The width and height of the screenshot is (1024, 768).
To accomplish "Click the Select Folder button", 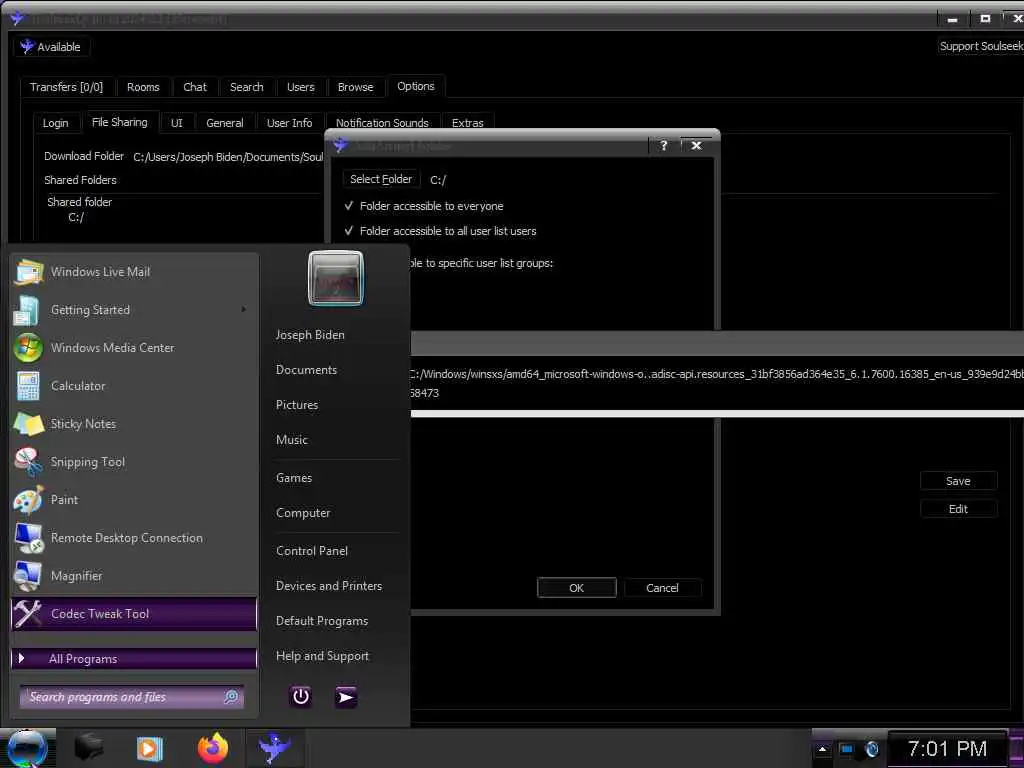I will pyautogui.click(x=381, y=179).
